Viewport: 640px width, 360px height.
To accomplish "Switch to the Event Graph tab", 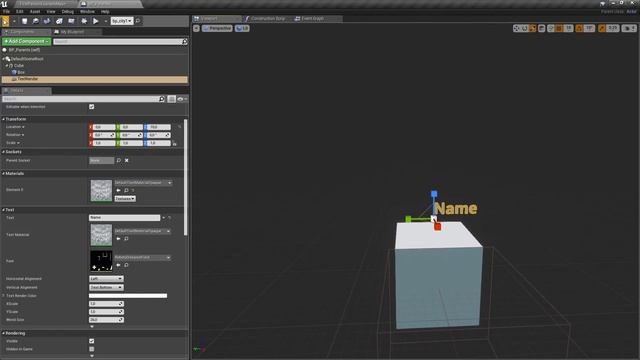I will tap(312, 18).
